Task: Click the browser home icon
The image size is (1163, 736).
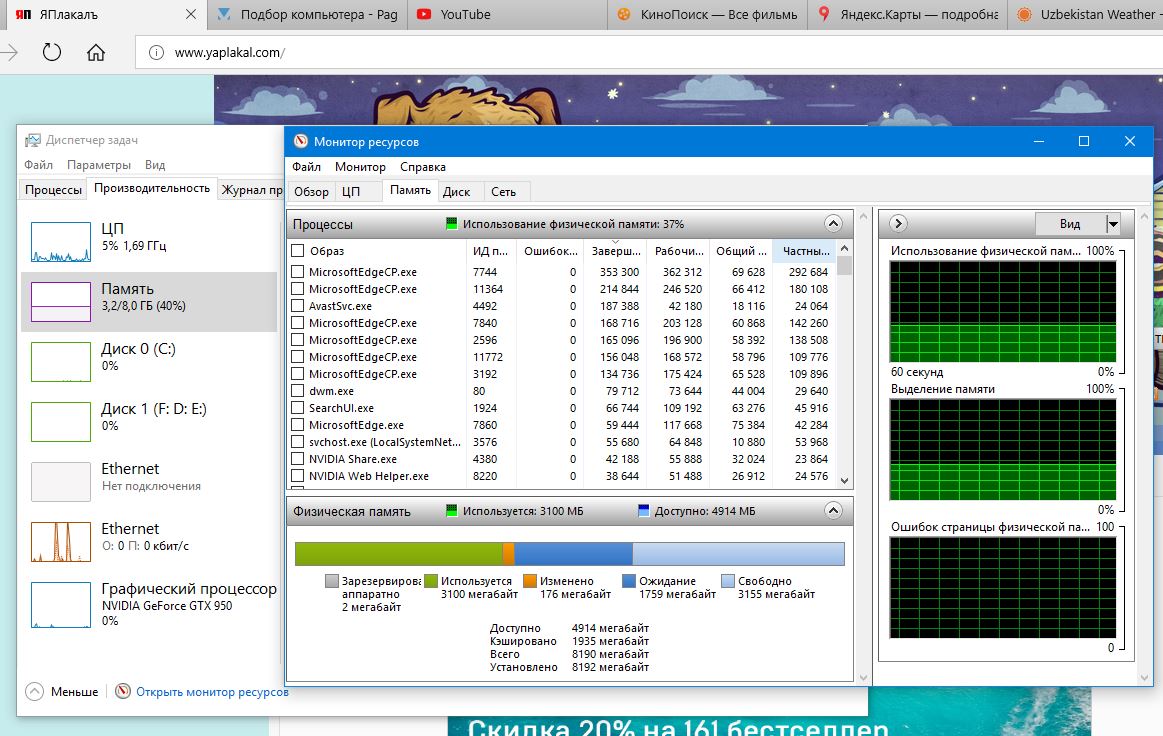Action: (x=96, y=53)
